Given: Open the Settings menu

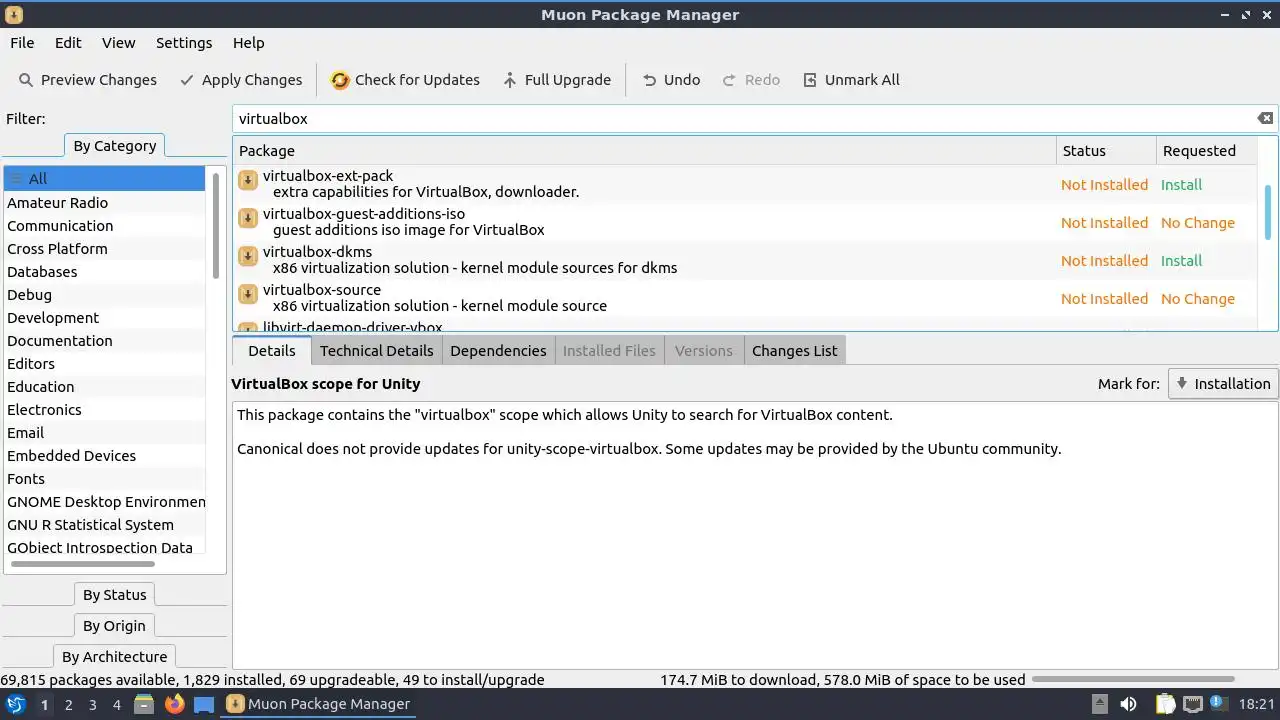Looking at the screenshot, I should tap(184, 43).
